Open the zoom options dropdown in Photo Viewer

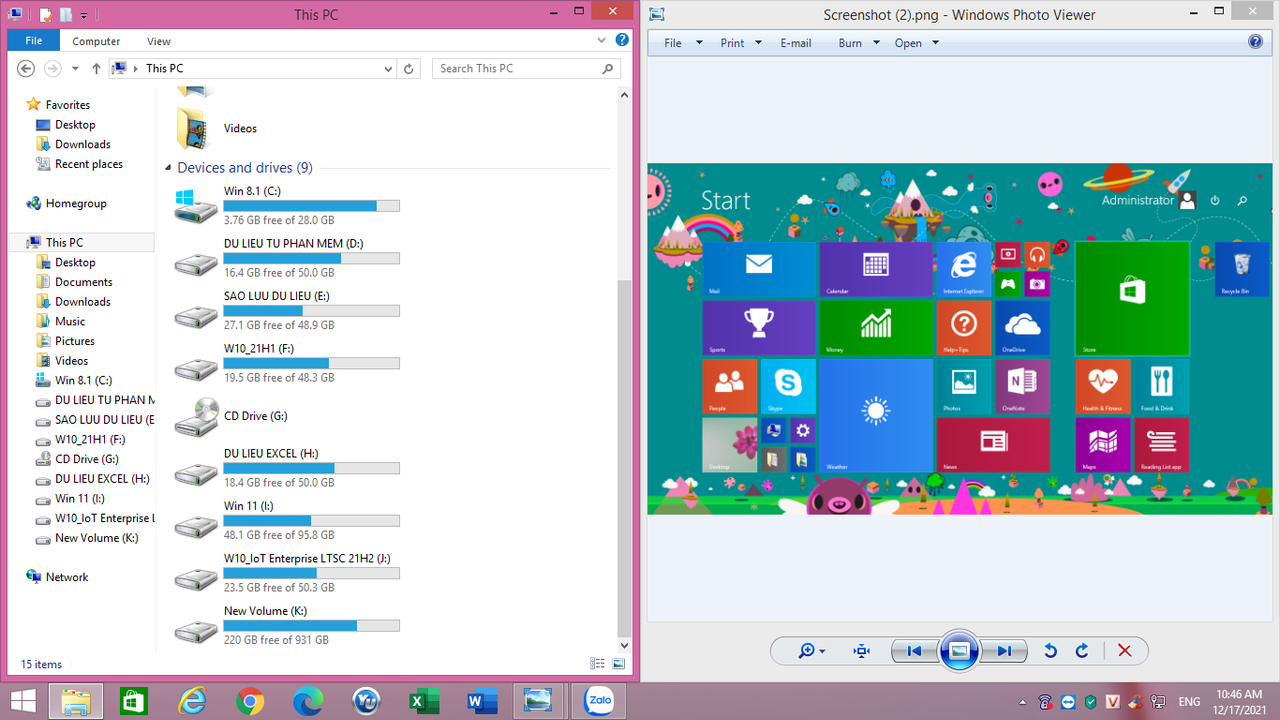click(x=808, y=650)
